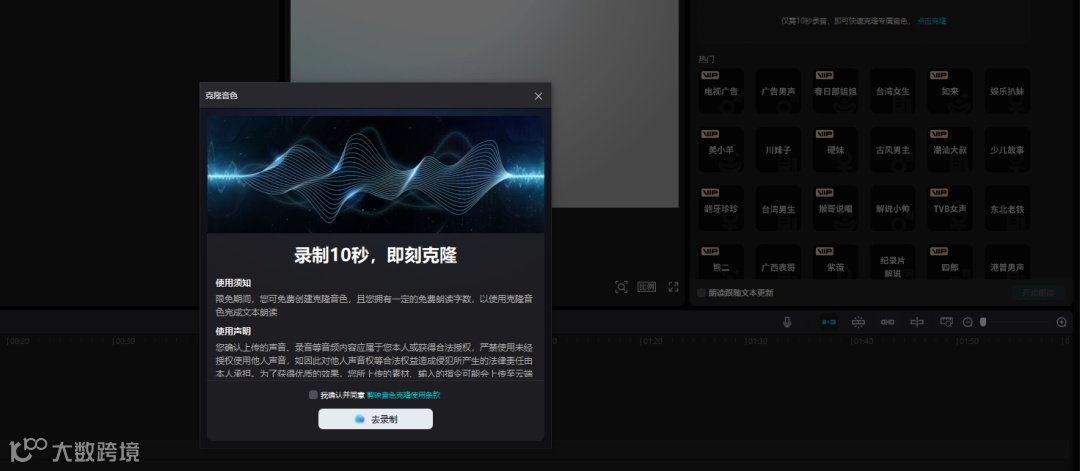Click the preview focus zoom icon
Screen dimensions: 1080x471
pos(621,287)
